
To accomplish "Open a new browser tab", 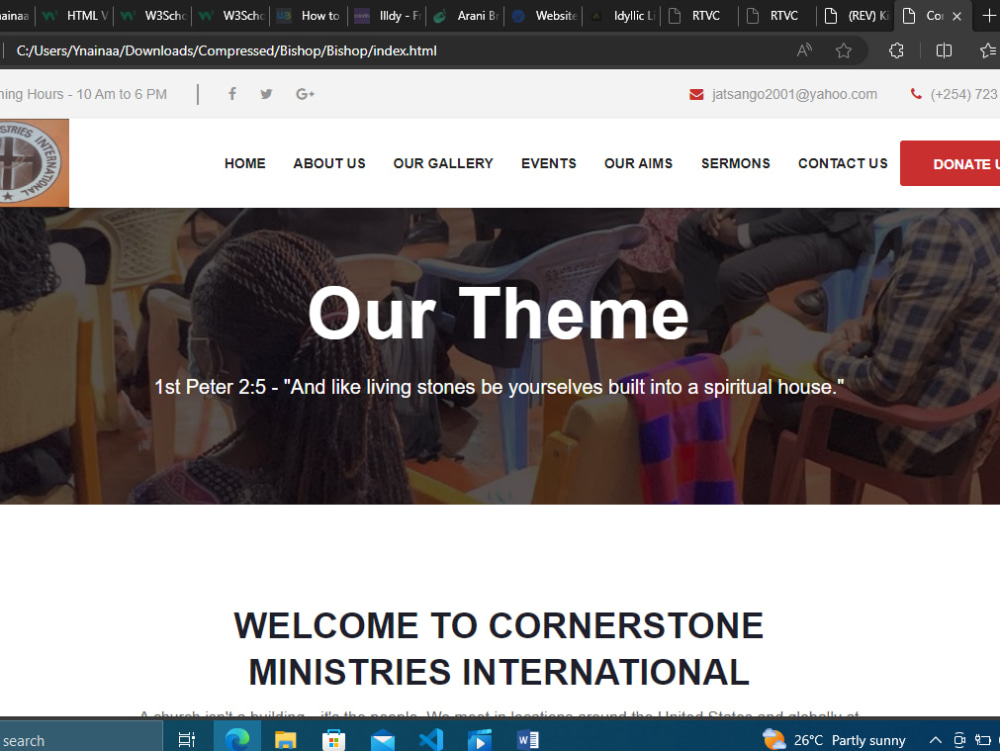I will [989, 16].
